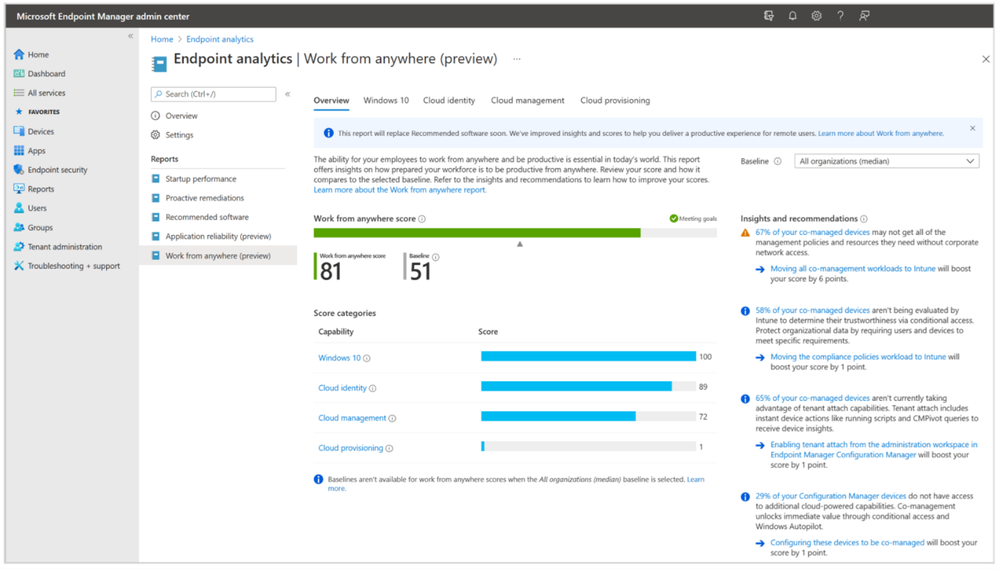Viewport: 999px width, 569px height.
Task: Click the Endpoint security shield icon
Action: (x=19, y=169)
